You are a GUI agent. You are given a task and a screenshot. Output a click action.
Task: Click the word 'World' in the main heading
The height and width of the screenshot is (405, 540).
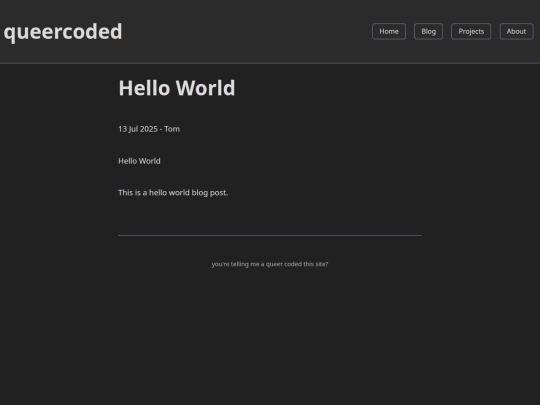click(x=206, y=88)
